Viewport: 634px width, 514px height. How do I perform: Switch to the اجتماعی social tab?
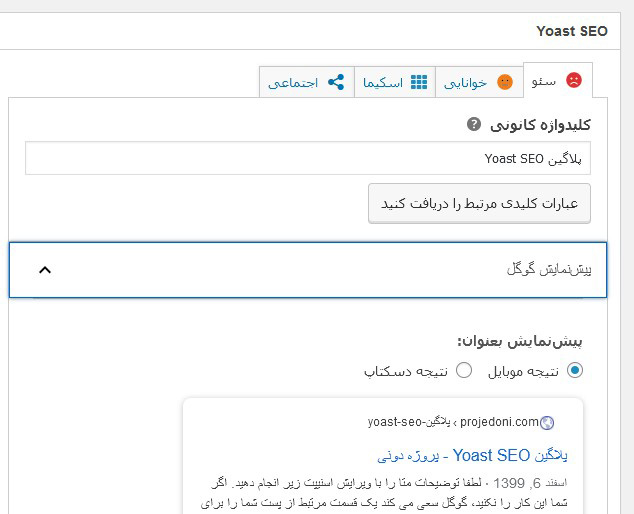[307, 82]
